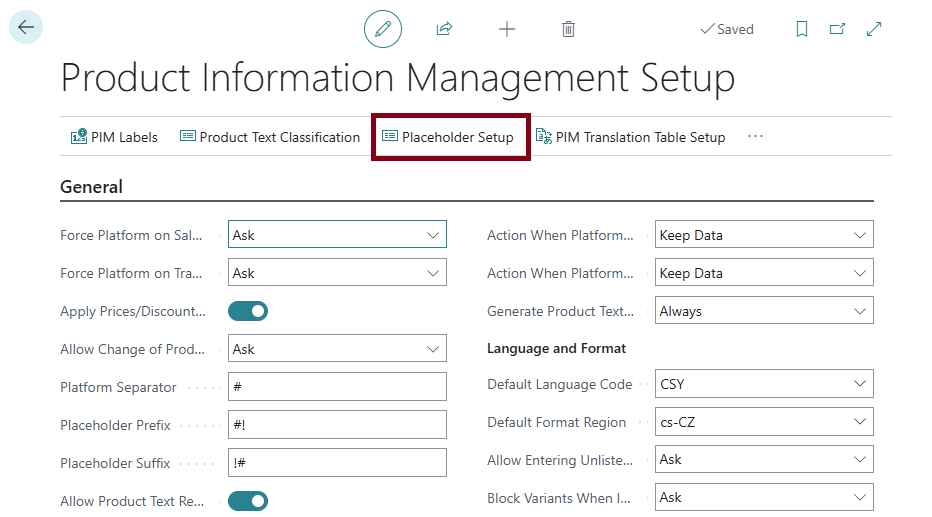Click the Platform Separator field
The height and width of the screenshot is (517, 932).
pos(337,387)
